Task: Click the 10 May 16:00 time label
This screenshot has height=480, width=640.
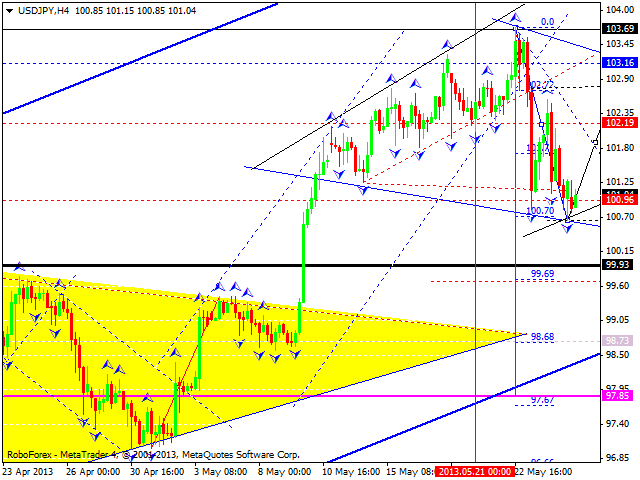Action: click(352, 472)
